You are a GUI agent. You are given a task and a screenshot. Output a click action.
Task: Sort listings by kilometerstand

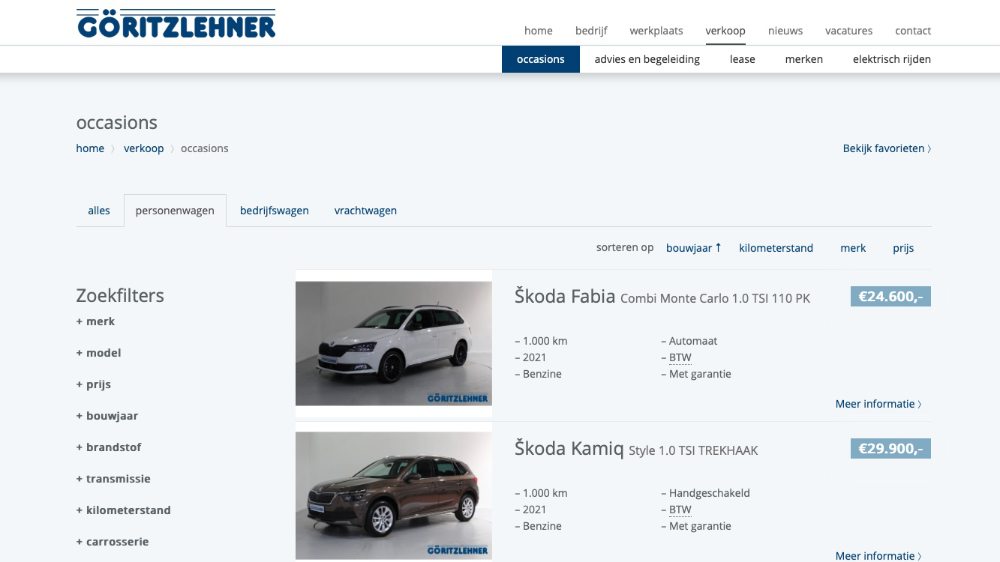(776, 248)
